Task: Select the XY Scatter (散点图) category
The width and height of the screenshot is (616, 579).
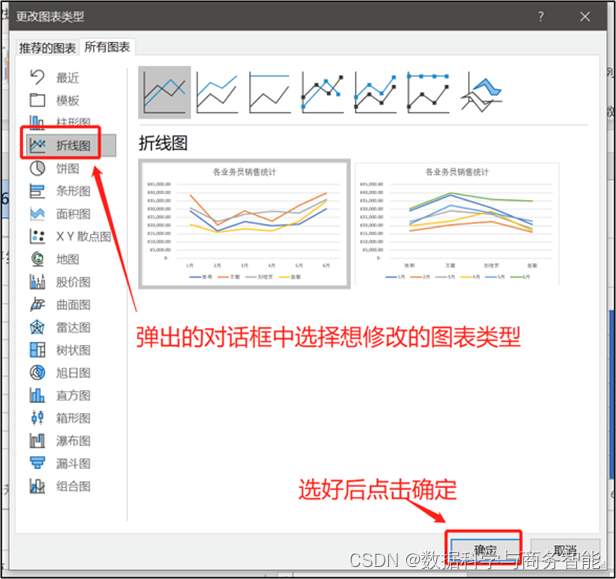Action: coord(71,236)
